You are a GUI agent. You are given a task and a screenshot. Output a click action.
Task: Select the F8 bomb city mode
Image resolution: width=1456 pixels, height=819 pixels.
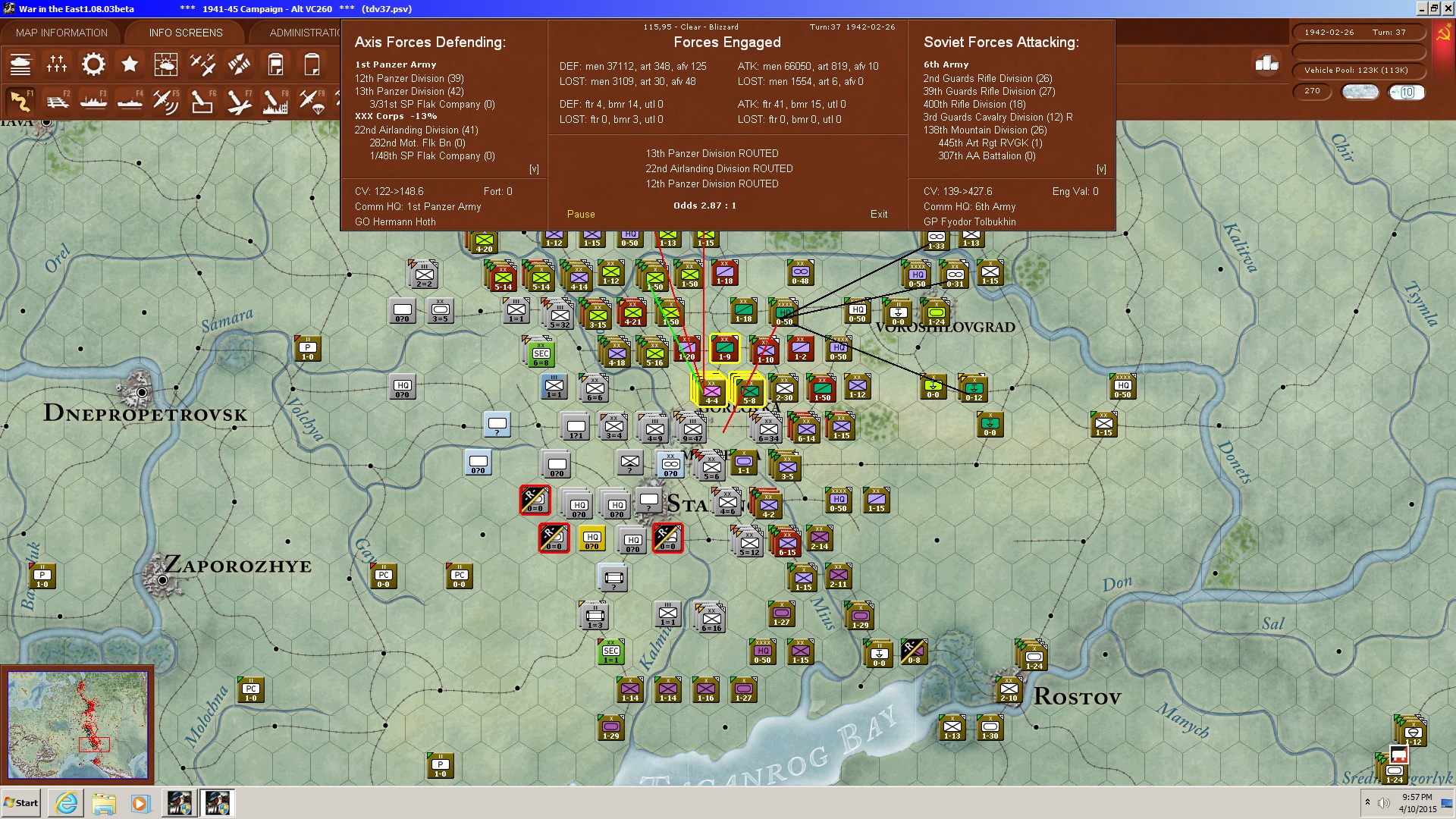pyautogui.click(x=275, y=101)
